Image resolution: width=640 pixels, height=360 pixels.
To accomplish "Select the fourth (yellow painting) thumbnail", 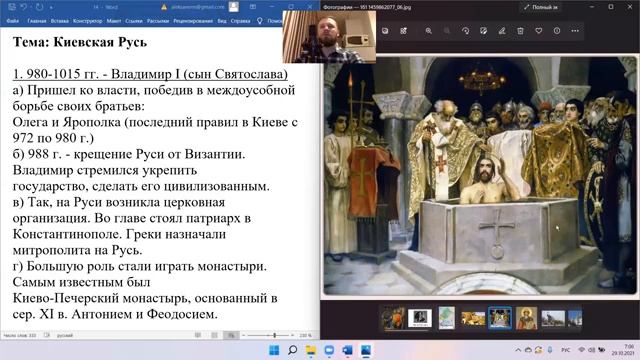I will 473,318.
